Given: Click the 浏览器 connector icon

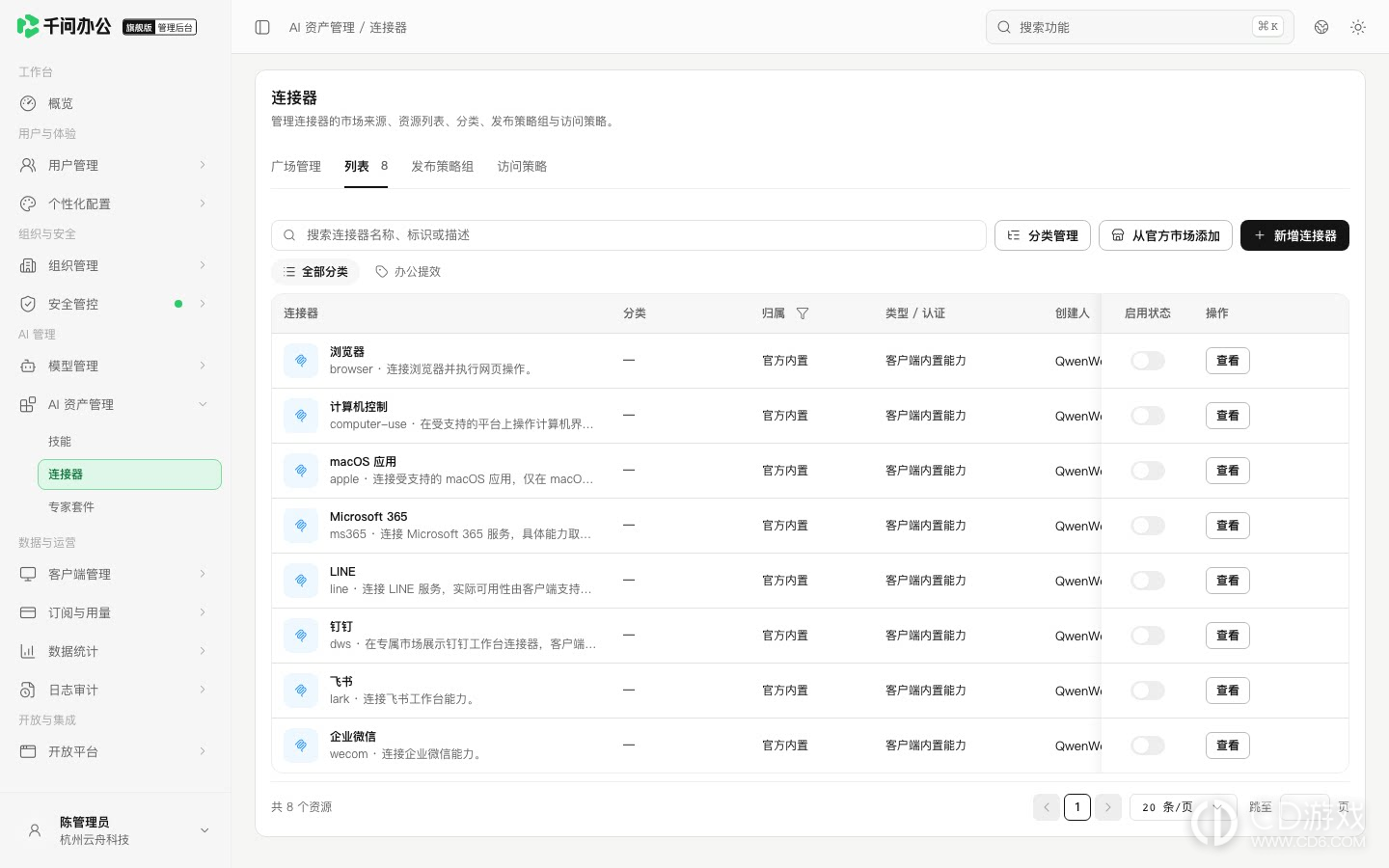Looking at the screenshot, I should tap(301, 361).
